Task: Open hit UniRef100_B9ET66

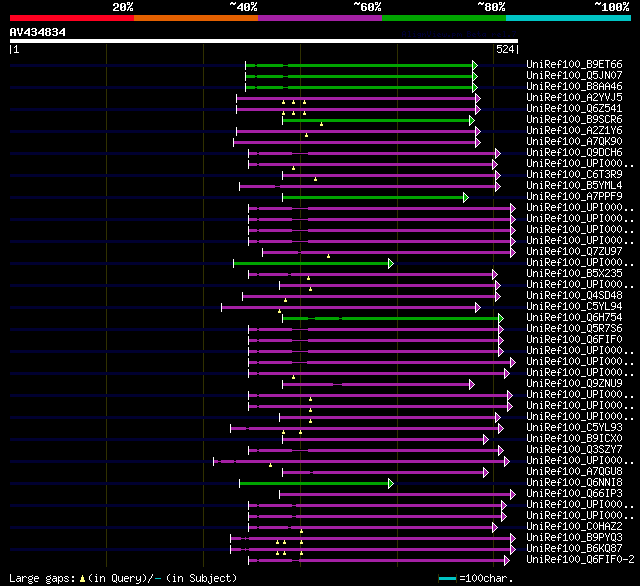Action: 574,64
